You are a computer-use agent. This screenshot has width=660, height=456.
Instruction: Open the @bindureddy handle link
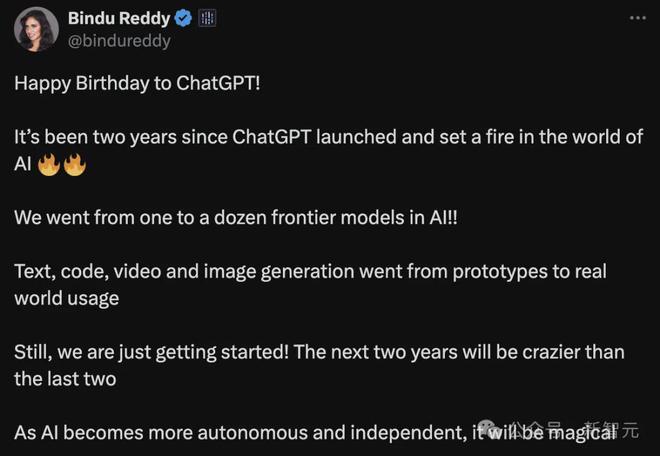[118, 41]
